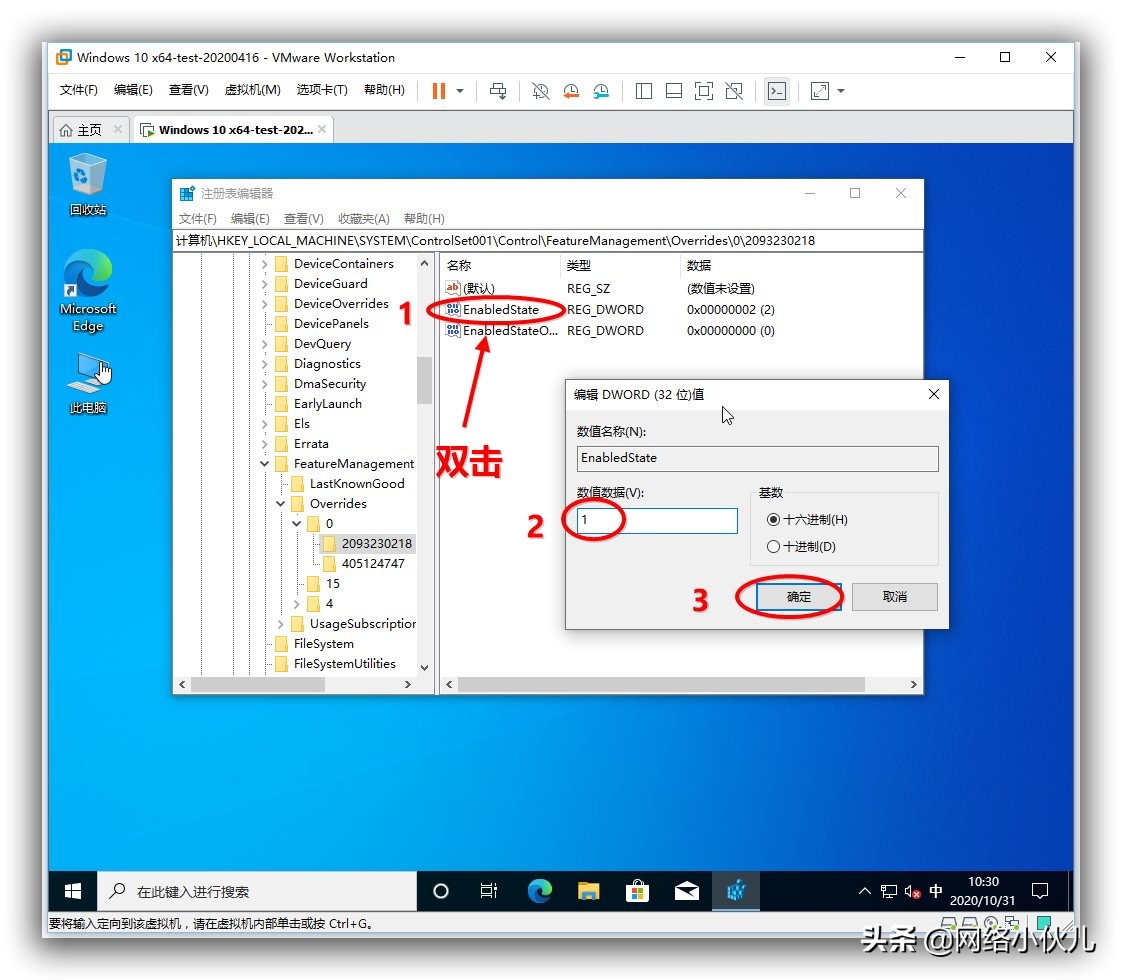Open the dropdown next to the pause button
The height and width of the screenshot is (980, 1122).
pos(458,91)
